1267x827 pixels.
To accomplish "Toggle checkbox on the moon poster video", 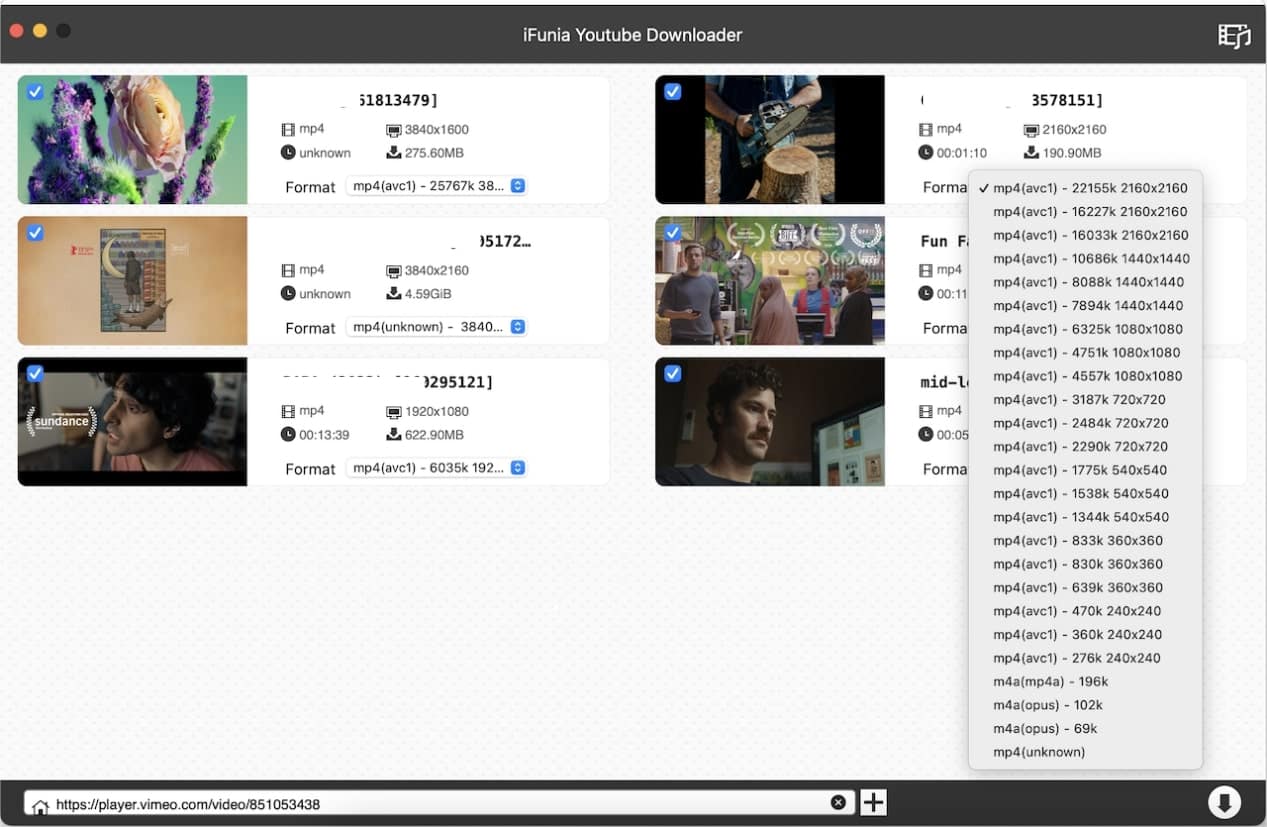I will pos(35,233).
